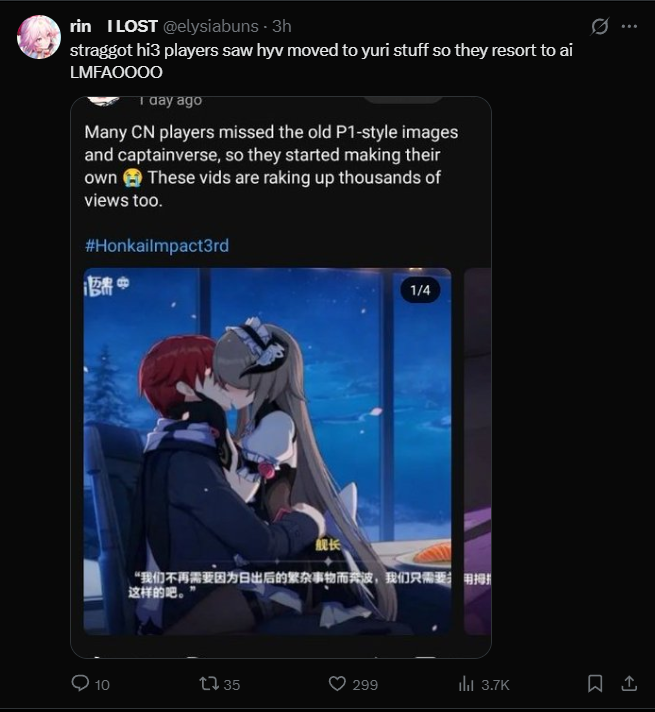This screenshot has width=655, height=712.
Task: Click the 299 likes count
Action: [365, 685]
